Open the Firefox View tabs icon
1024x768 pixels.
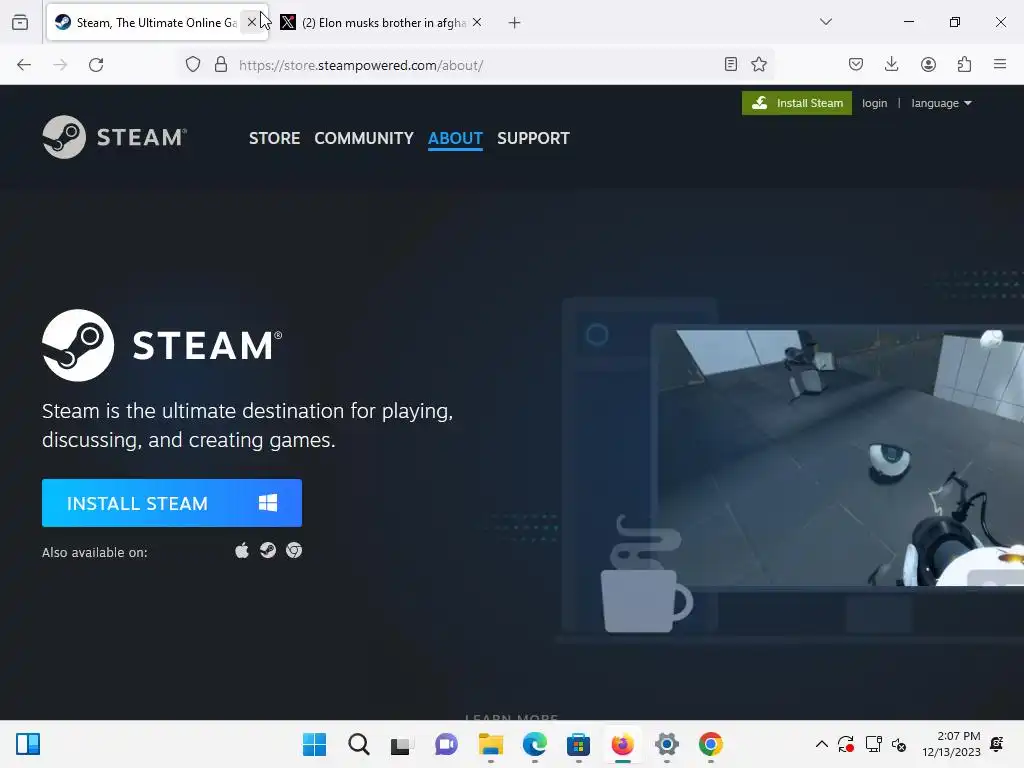[x=20, y=22]
